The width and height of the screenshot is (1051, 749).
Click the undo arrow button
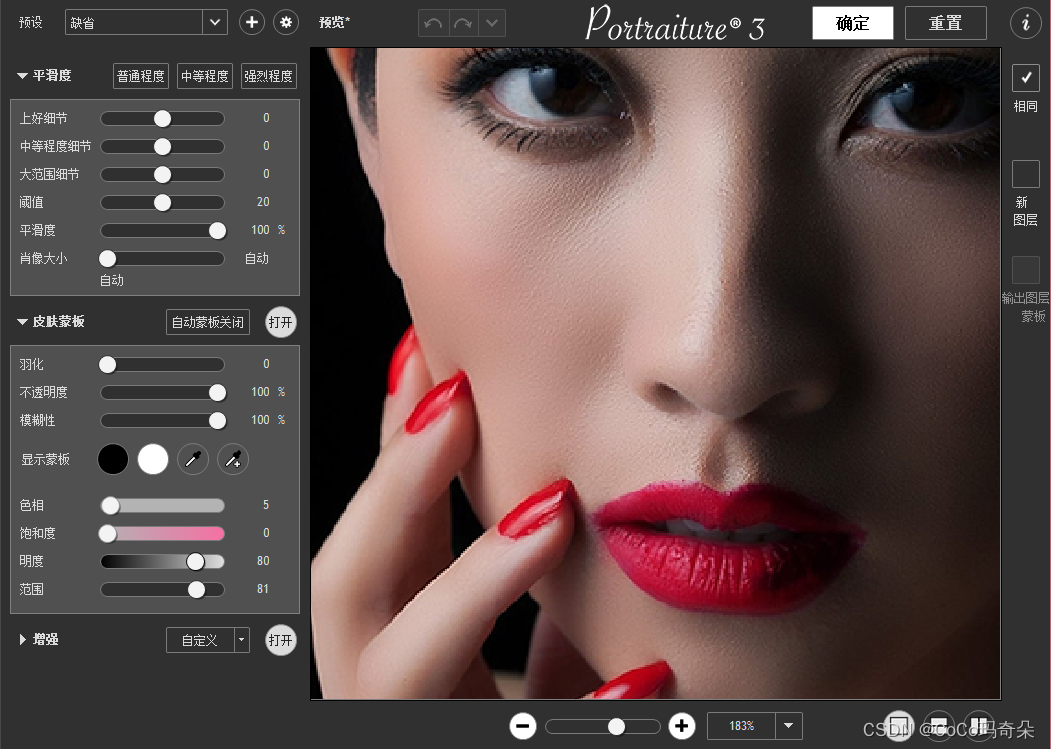pyautogui.click(x=433, y=23)
